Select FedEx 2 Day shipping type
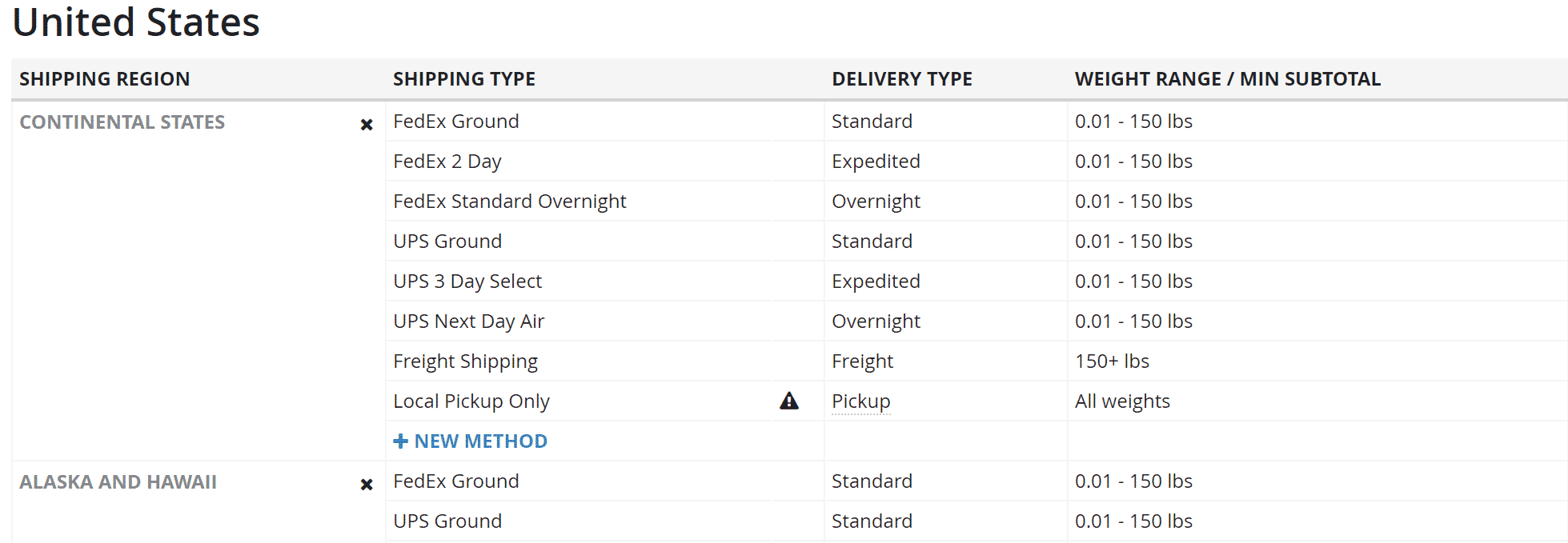This screenshot has height=543, width=1568. tap(447, 162)
